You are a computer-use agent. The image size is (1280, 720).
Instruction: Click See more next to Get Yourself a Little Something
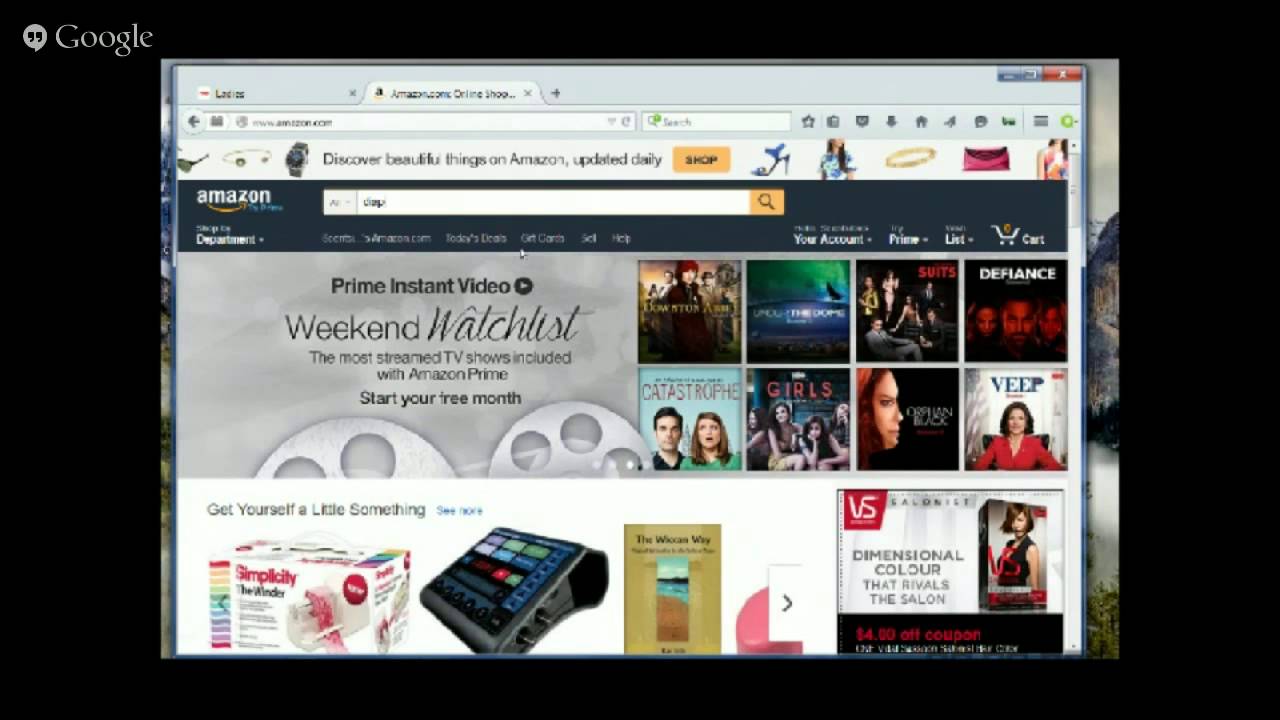pyautogui.click(x=459, y=510)
